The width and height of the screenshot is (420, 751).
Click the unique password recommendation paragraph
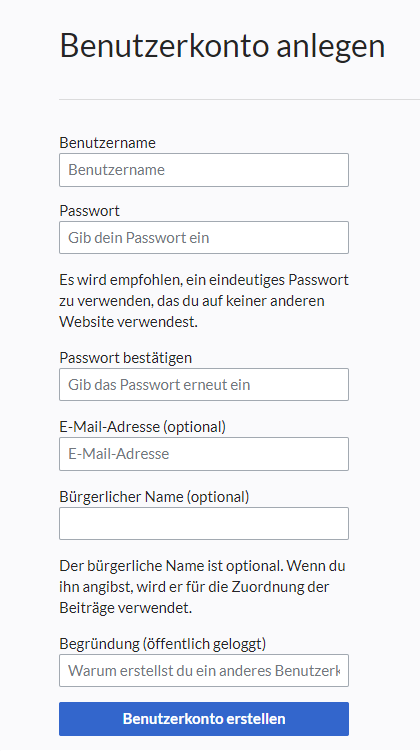click(x=204, y=300)
